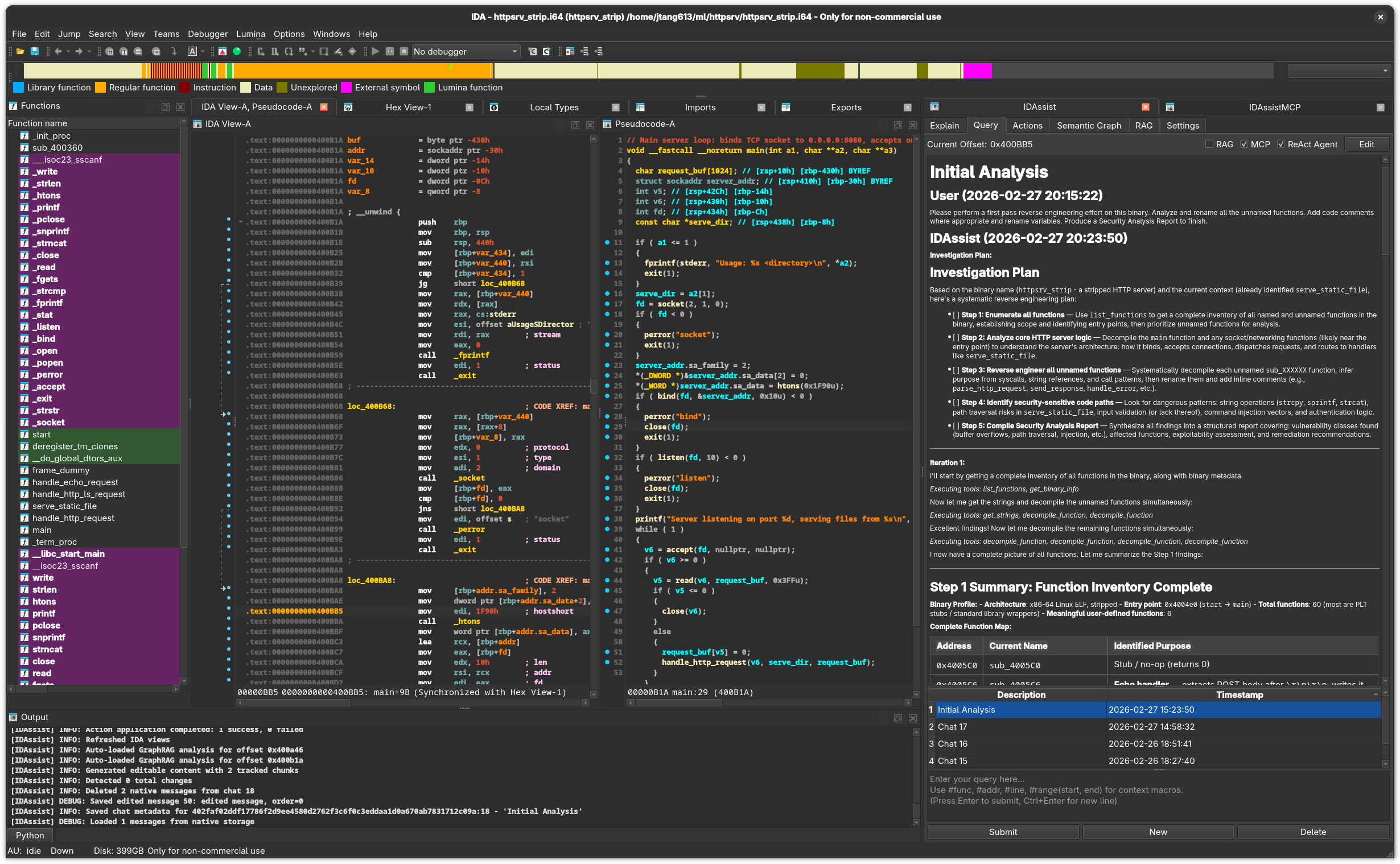Pause the process using the pause icon
The image size is (1400, 864).
click(390, 51)
